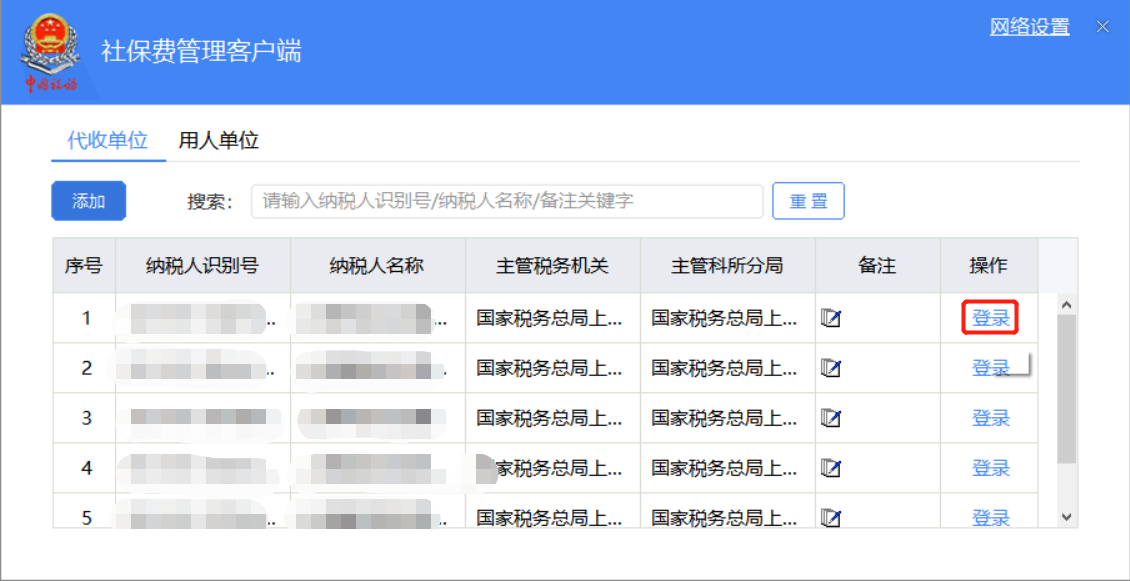Click 登录 link for row 2
This screenshot has width=1130, height=581.
pyautogui.click(x=990, y=368)
